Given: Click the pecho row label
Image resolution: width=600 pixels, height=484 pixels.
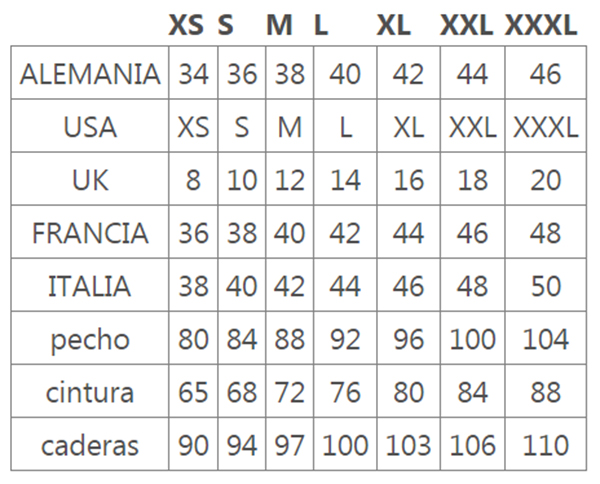Looking at the screenshot, I should coord(90,340).
